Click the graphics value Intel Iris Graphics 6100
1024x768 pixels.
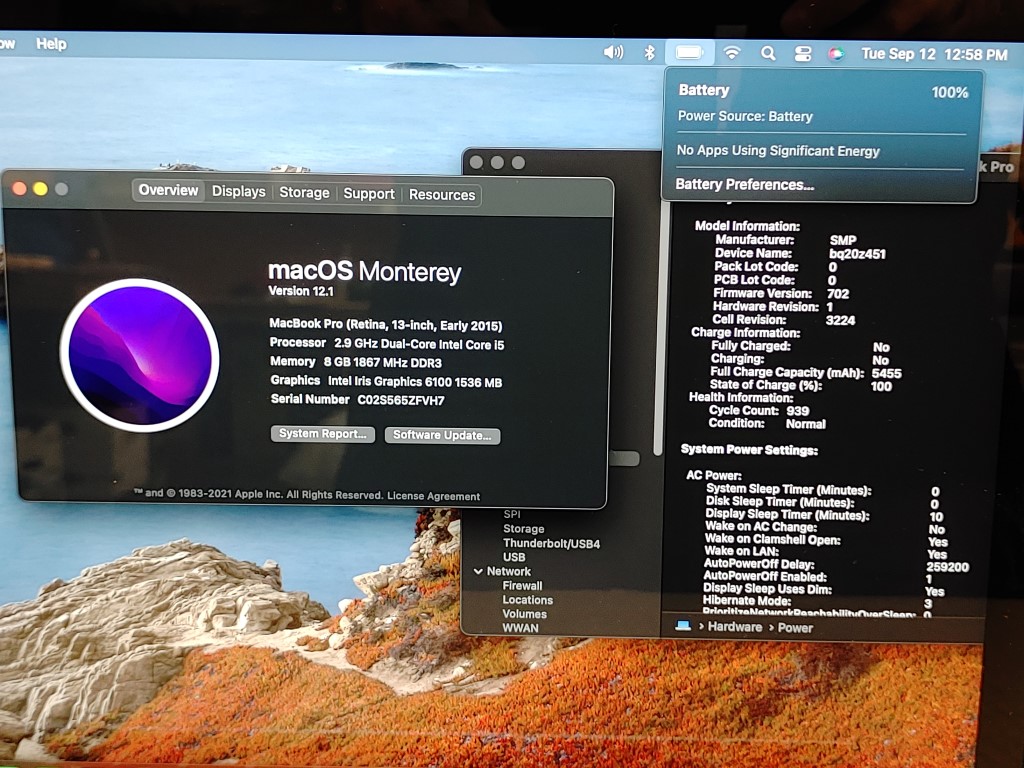415,382
